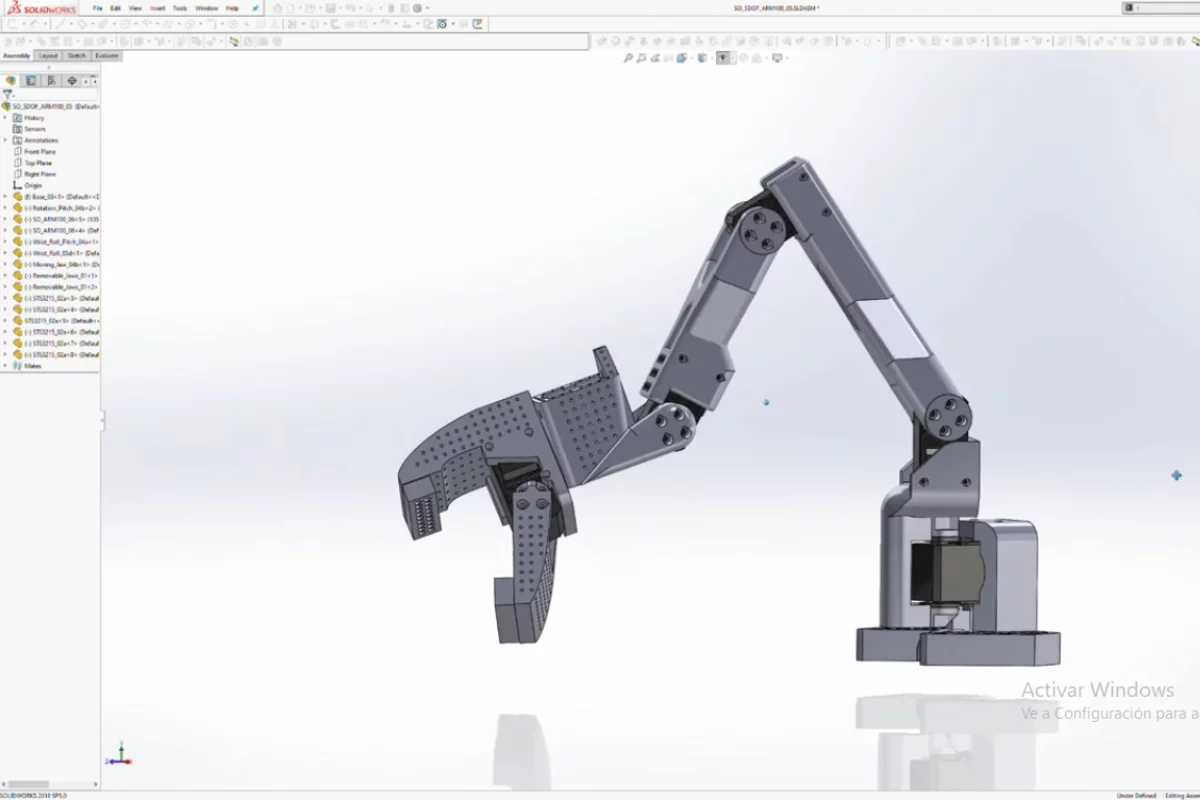Screen dimensions: 1200x800
Task: Expand the Base_03<1> component node
Action: click(x=5, y=197)
